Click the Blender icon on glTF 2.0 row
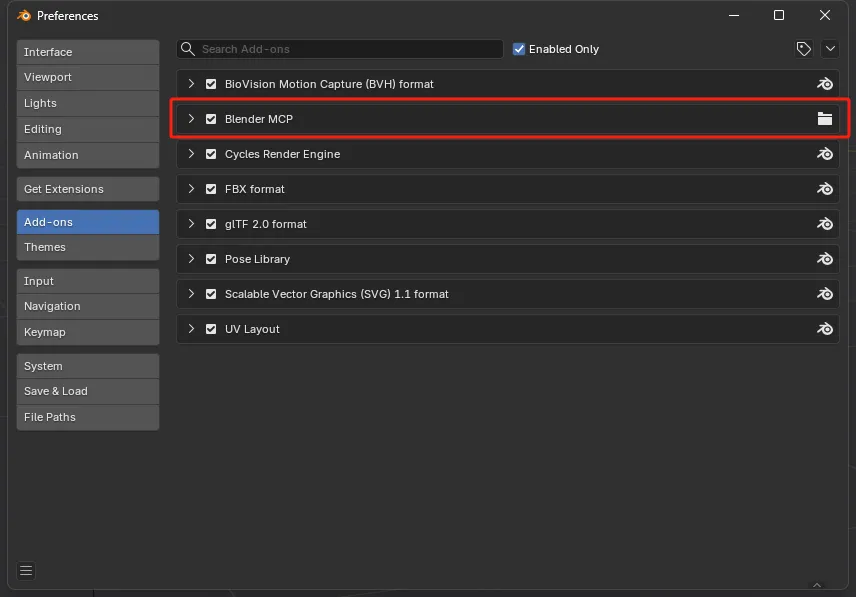Screen dimensions: 856x597 pos(825,224)
